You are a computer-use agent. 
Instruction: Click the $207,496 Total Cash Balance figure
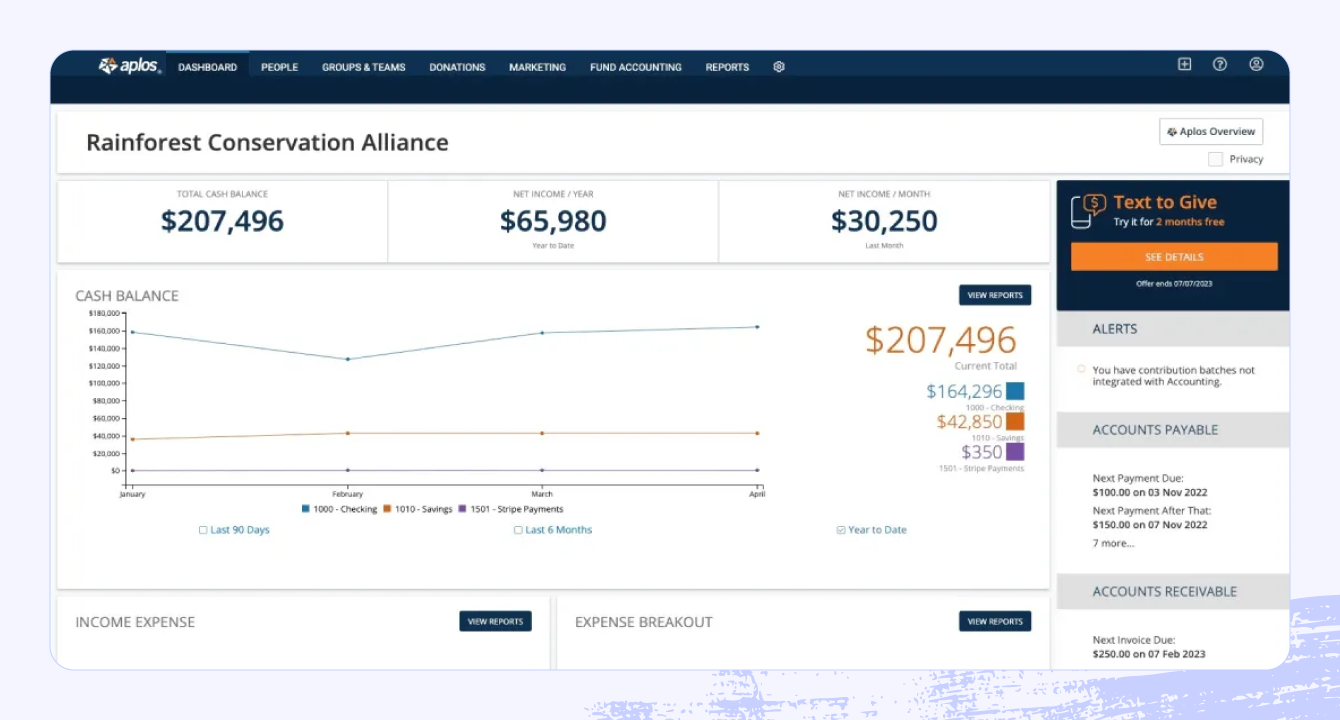pos(222,221)
